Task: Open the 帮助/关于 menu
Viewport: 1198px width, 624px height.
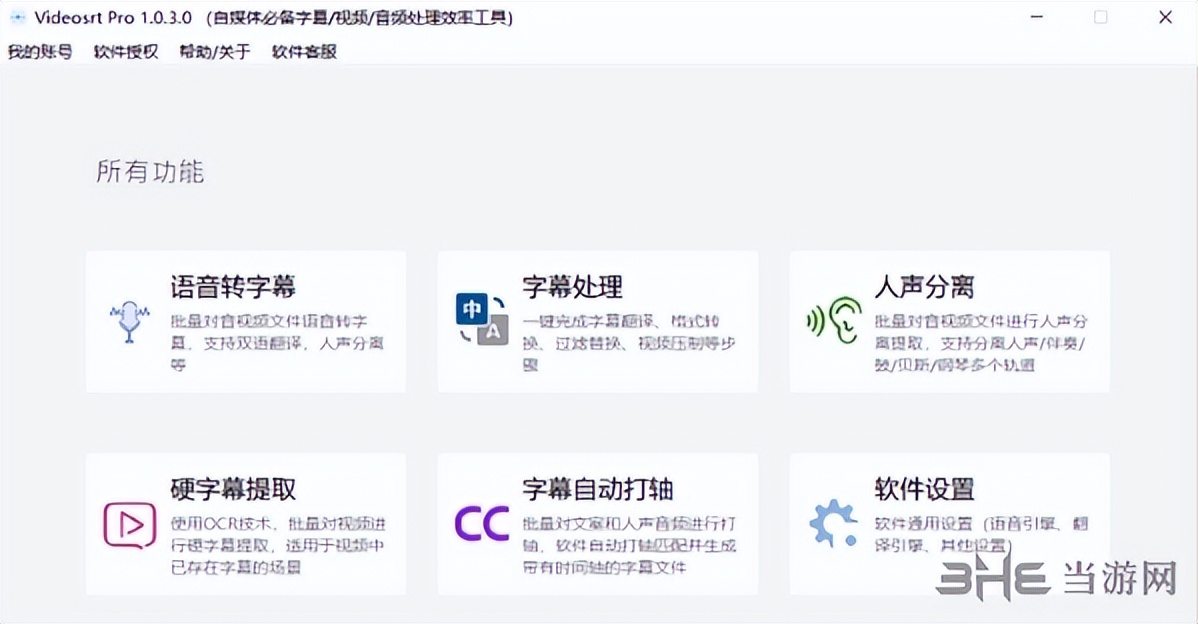Action: click(x=214, y=51)
